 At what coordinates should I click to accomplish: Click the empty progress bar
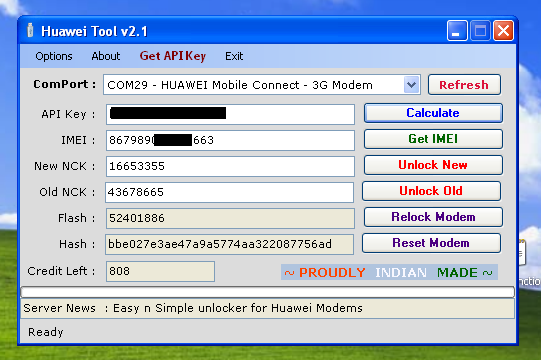[x=268, y=292]
